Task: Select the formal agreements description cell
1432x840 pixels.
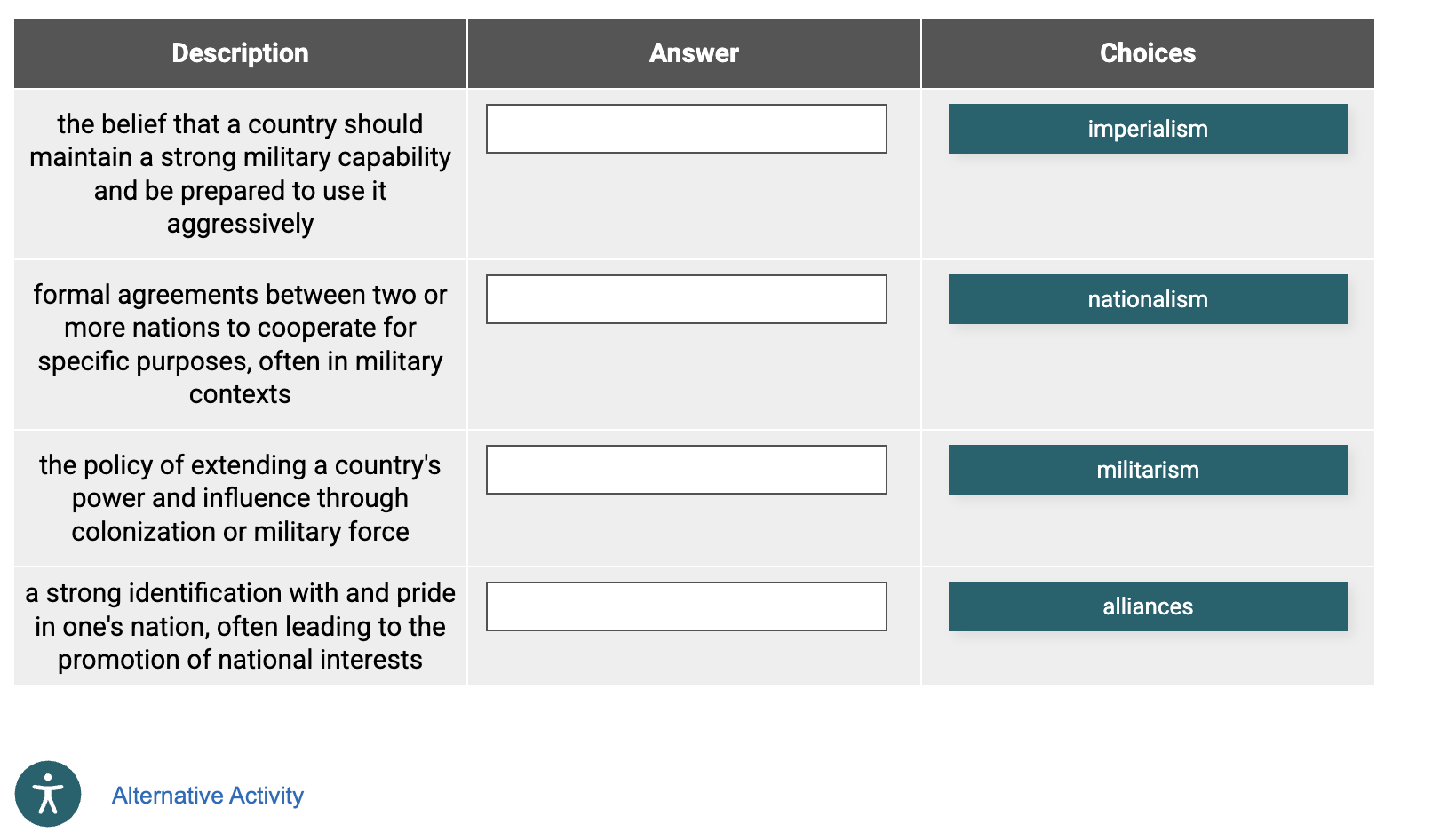Action: (x=240, y=345)
